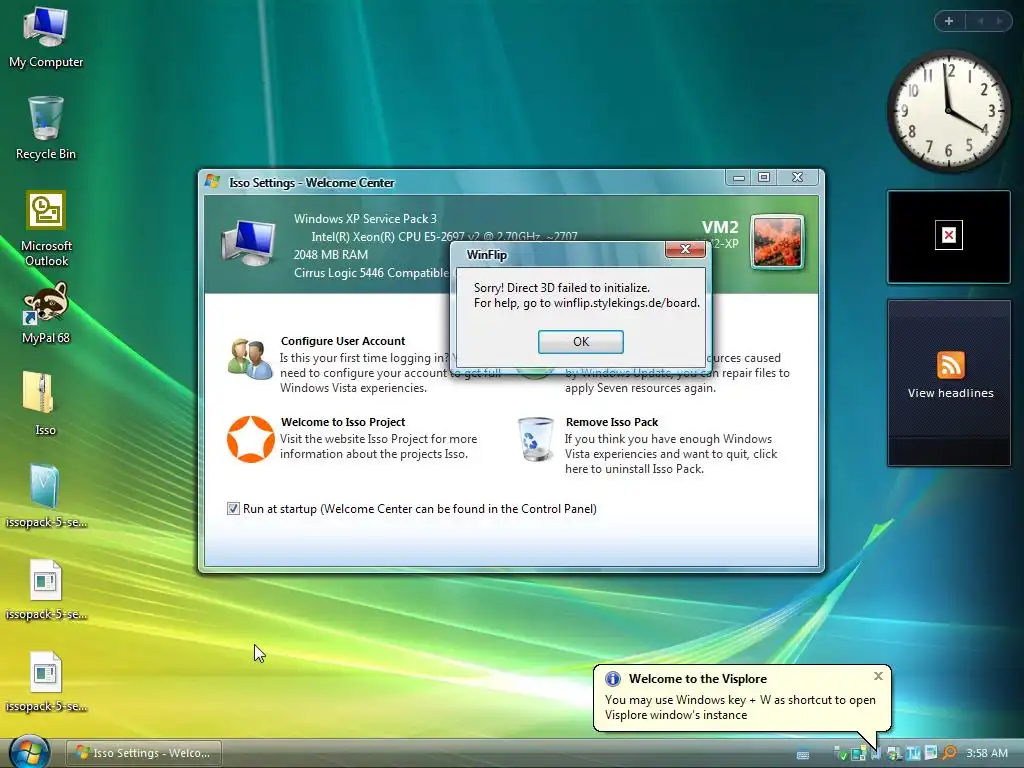Image resolution: width=1024 pixels, height=768 pixels.
Task: Dismiss the Visplore balloon with its X
Action: click(x=878, y=676)
